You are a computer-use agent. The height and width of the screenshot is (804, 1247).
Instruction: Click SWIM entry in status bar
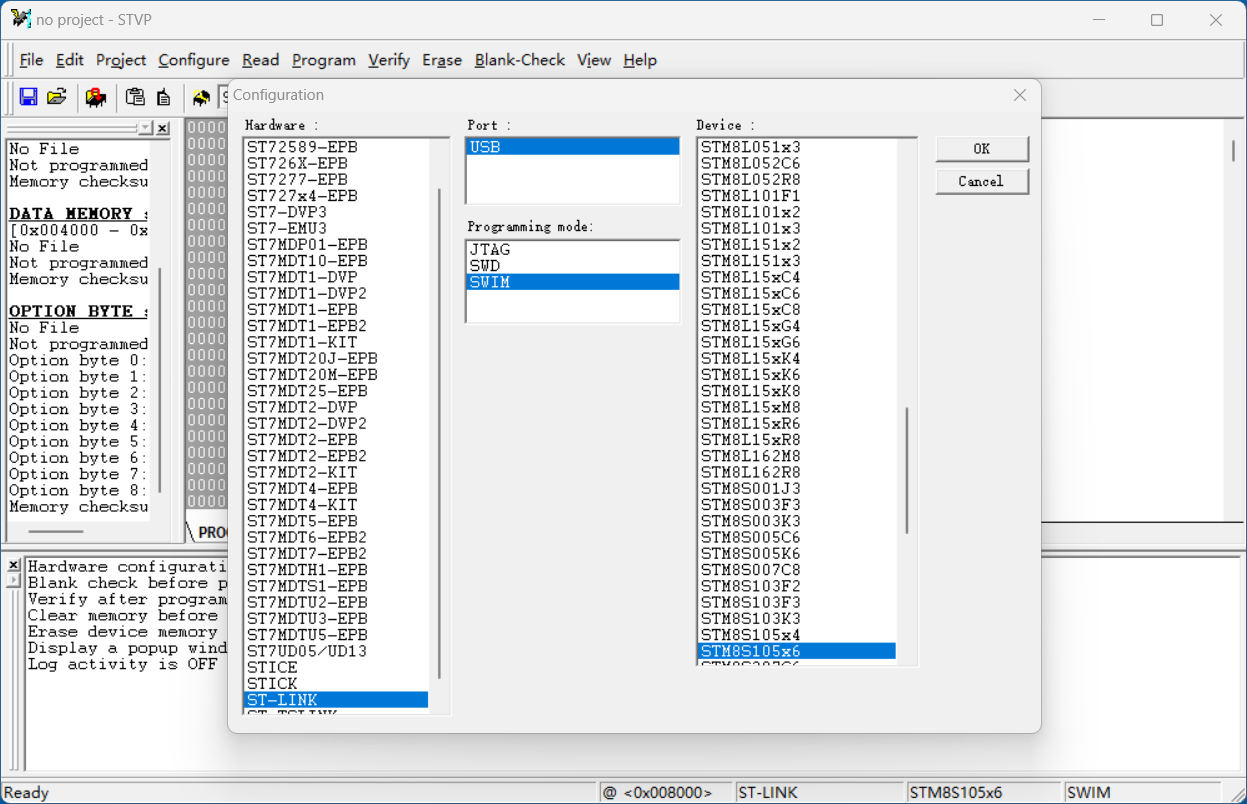[1141, 793]
